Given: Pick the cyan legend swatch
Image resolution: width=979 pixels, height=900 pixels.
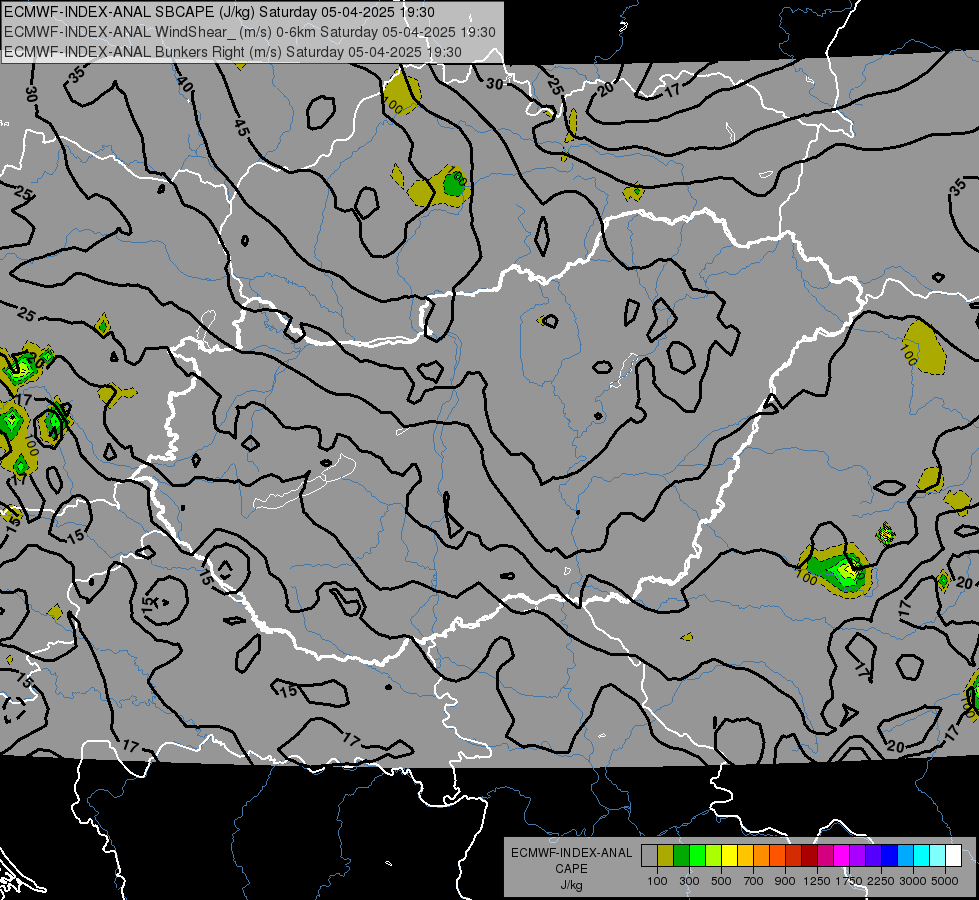Looking at the screenshot, I should pos(922,855).
